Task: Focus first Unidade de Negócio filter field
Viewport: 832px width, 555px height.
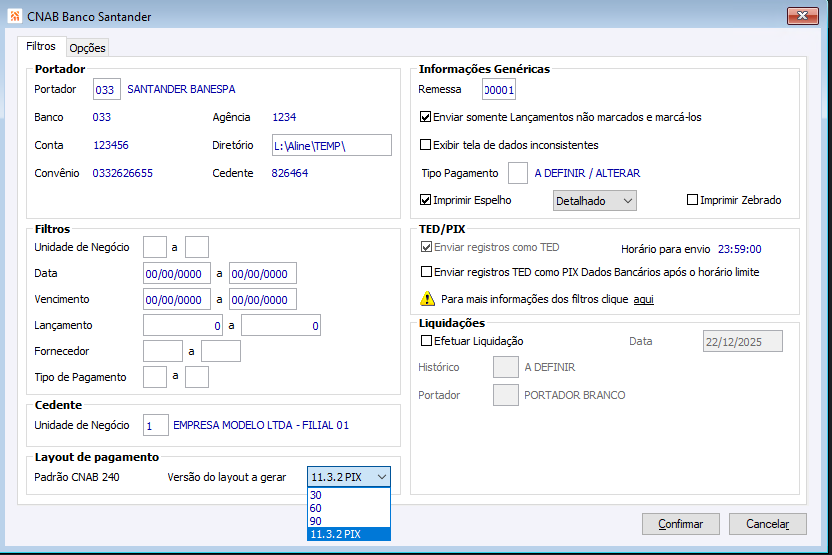Action: tap(155, 247)
